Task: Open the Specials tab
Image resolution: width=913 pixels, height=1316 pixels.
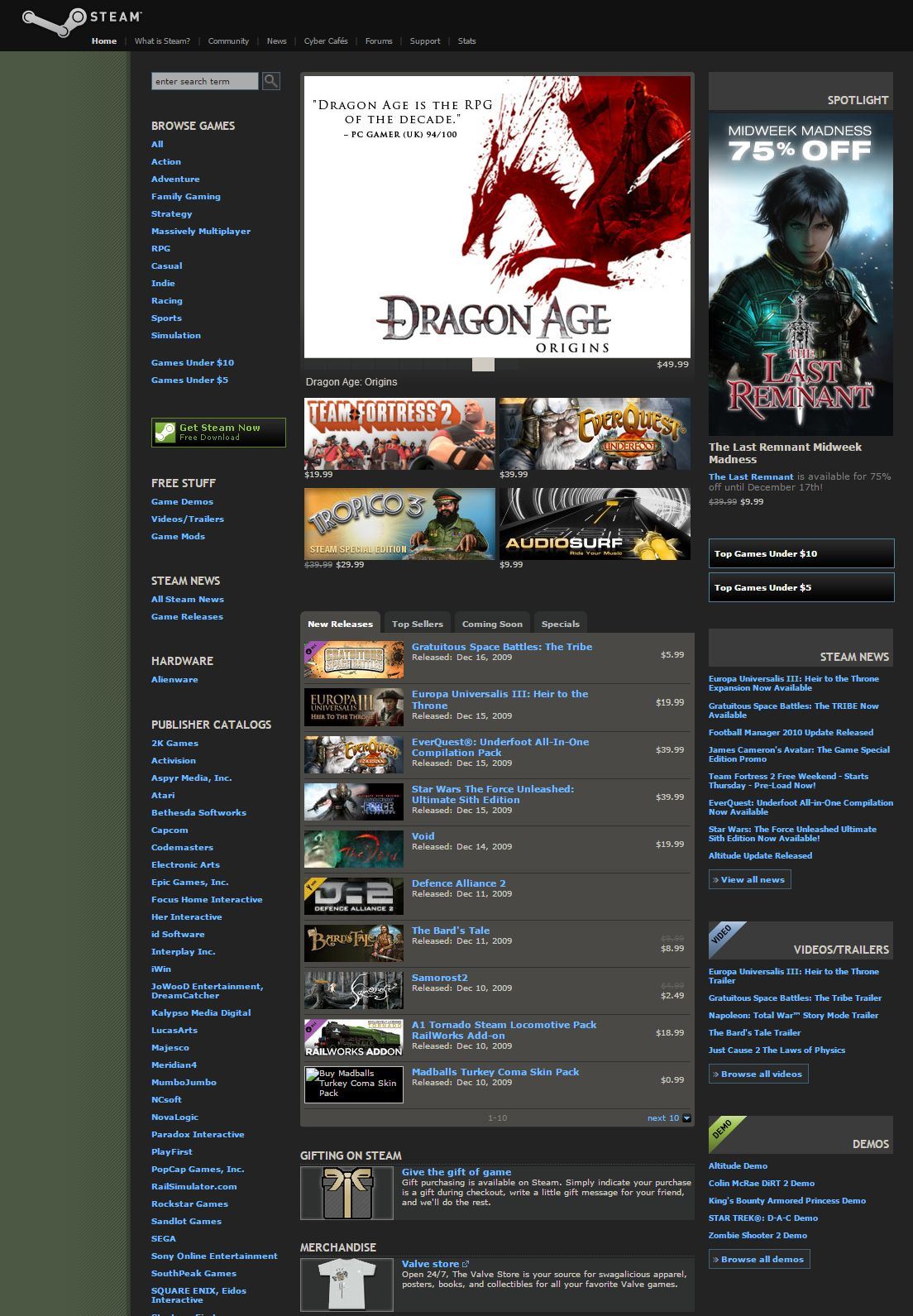Action: click(x=560, y=624)
